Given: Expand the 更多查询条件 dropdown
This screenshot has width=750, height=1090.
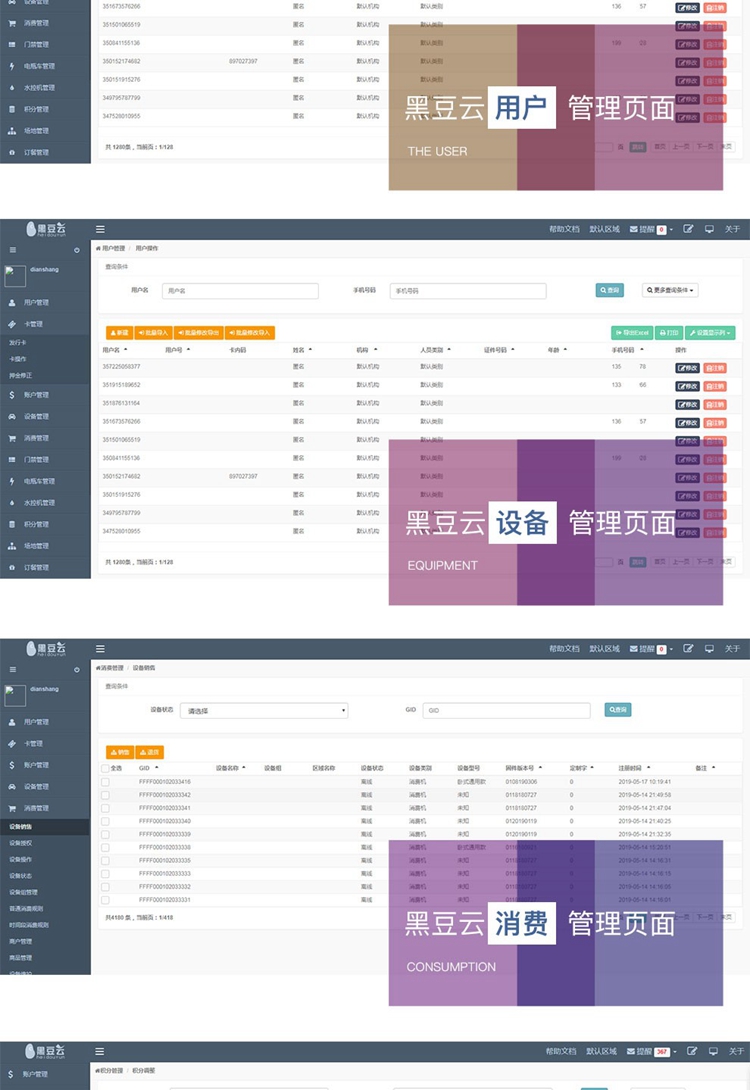Looking at the screenshot, I should pos(669,290).
